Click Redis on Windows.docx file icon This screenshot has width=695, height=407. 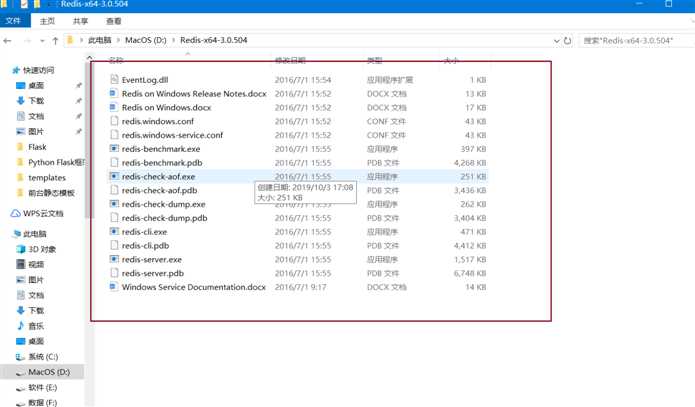pos(114,107)
